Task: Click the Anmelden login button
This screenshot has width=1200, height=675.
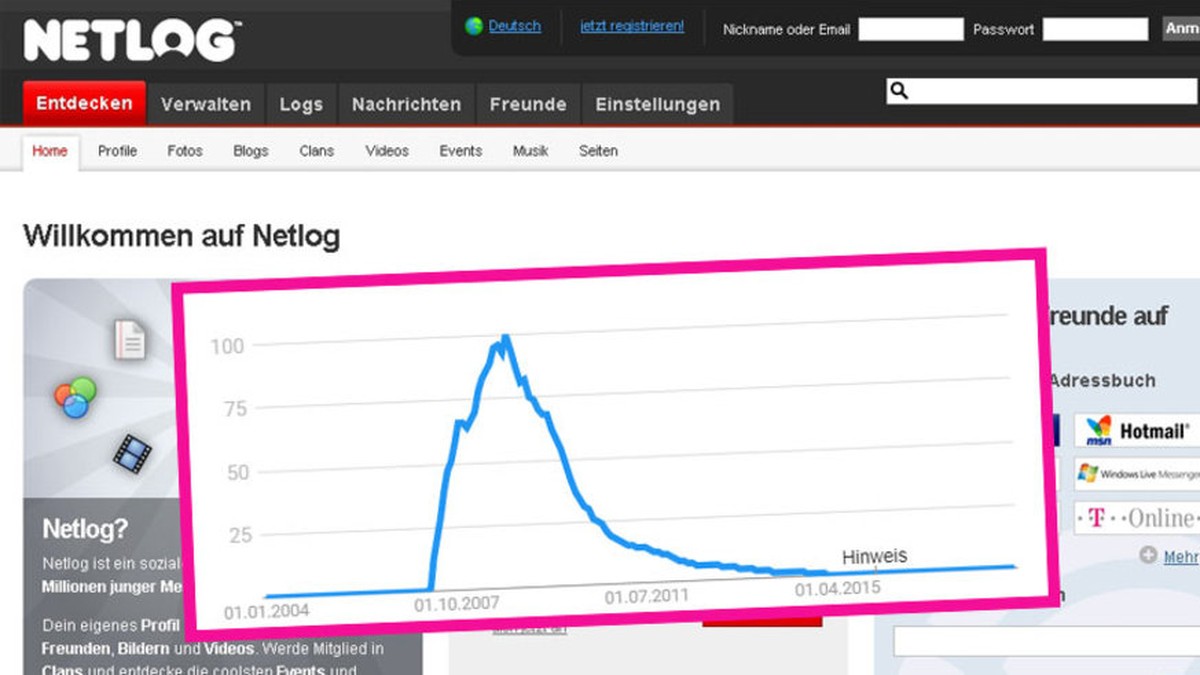Action: tap(1181, 29)
